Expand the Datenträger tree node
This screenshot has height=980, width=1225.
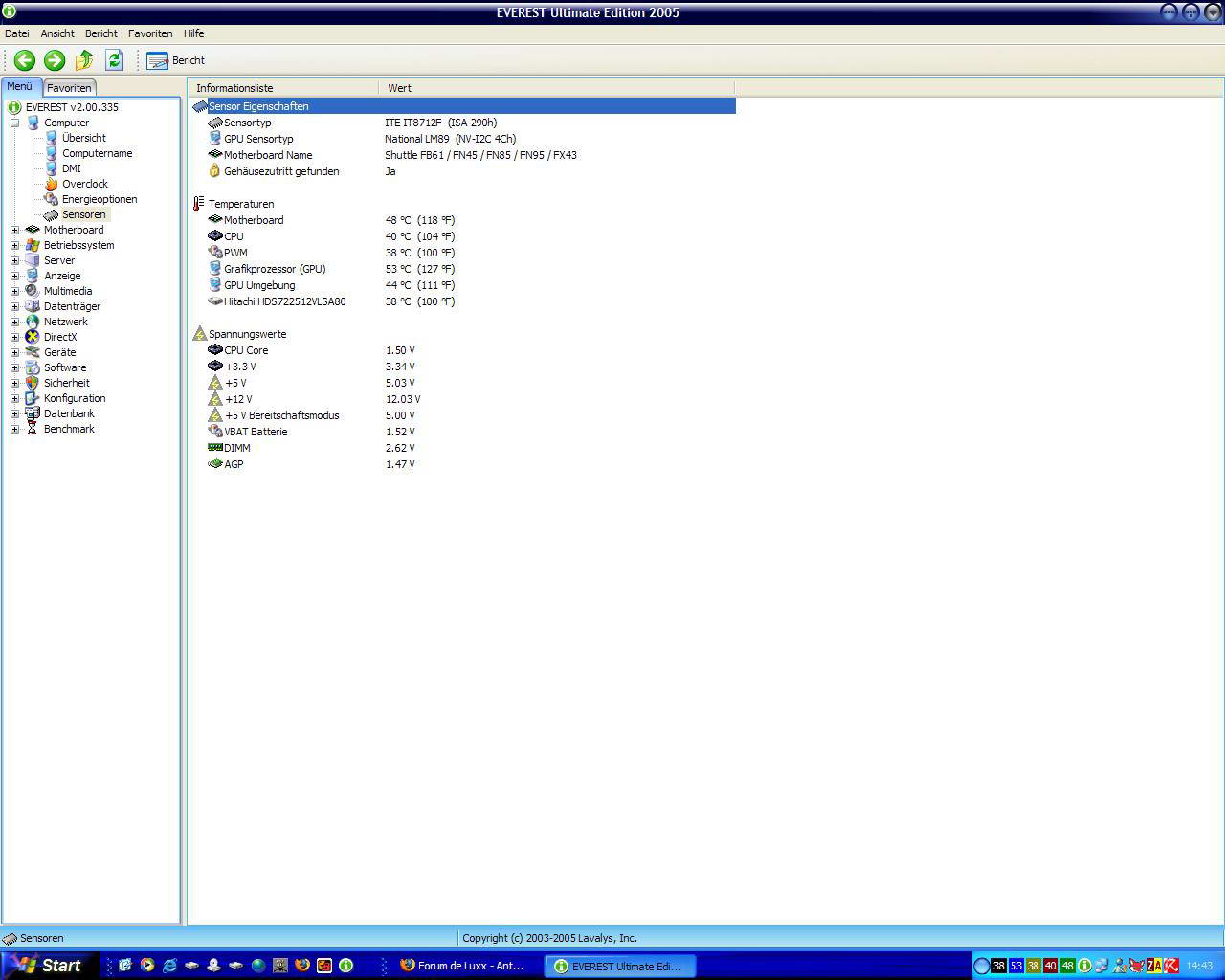point(15,306)
